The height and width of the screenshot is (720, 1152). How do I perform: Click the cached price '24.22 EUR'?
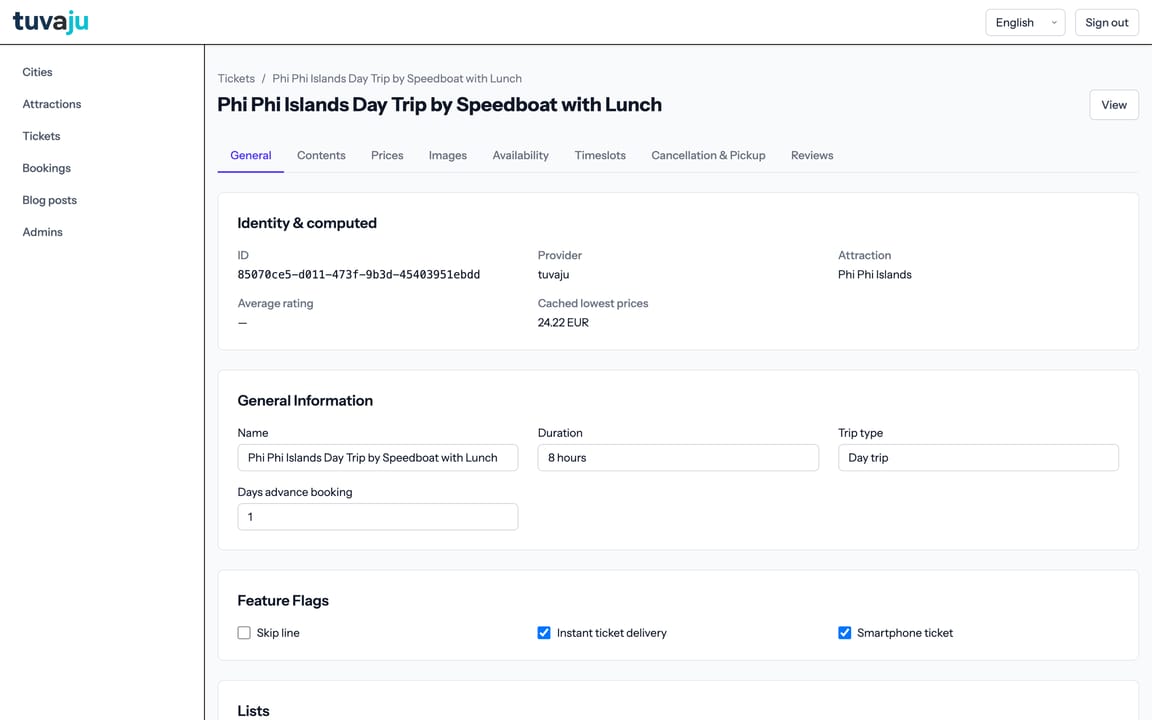click(x=563, y=323)
